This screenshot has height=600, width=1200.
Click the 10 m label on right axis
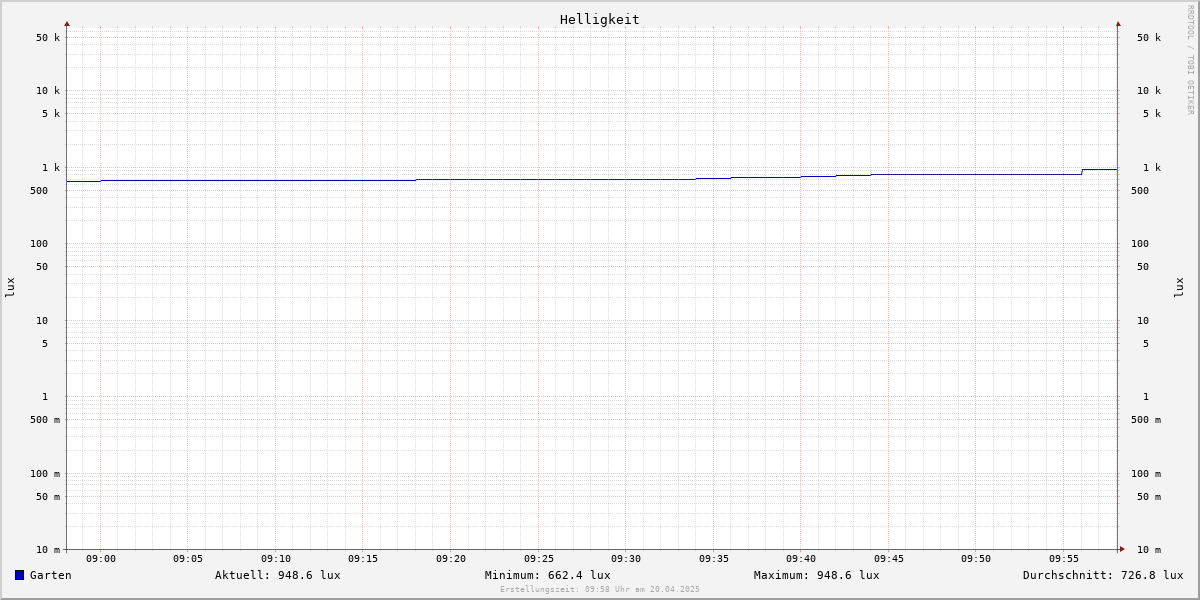[1149, 550]
